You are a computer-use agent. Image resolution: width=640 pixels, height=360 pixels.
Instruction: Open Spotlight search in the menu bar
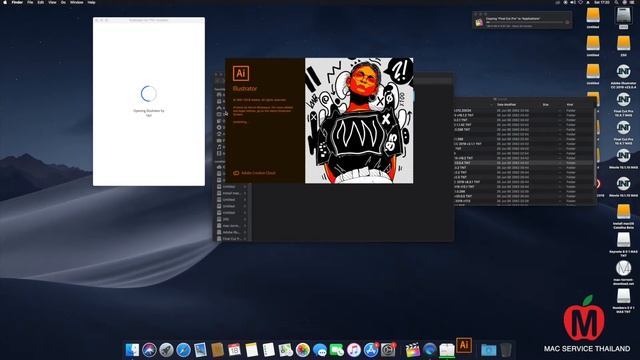[616, 2]
